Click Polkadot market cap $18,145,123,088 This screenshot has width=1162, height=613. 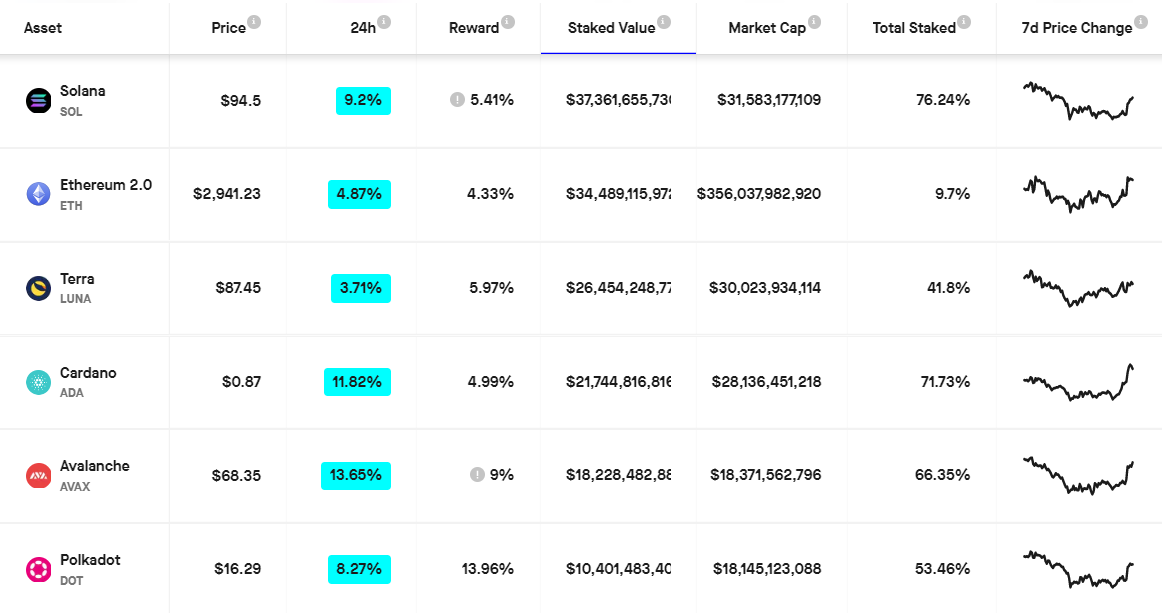pyautogui.click(x=768, y=569)
